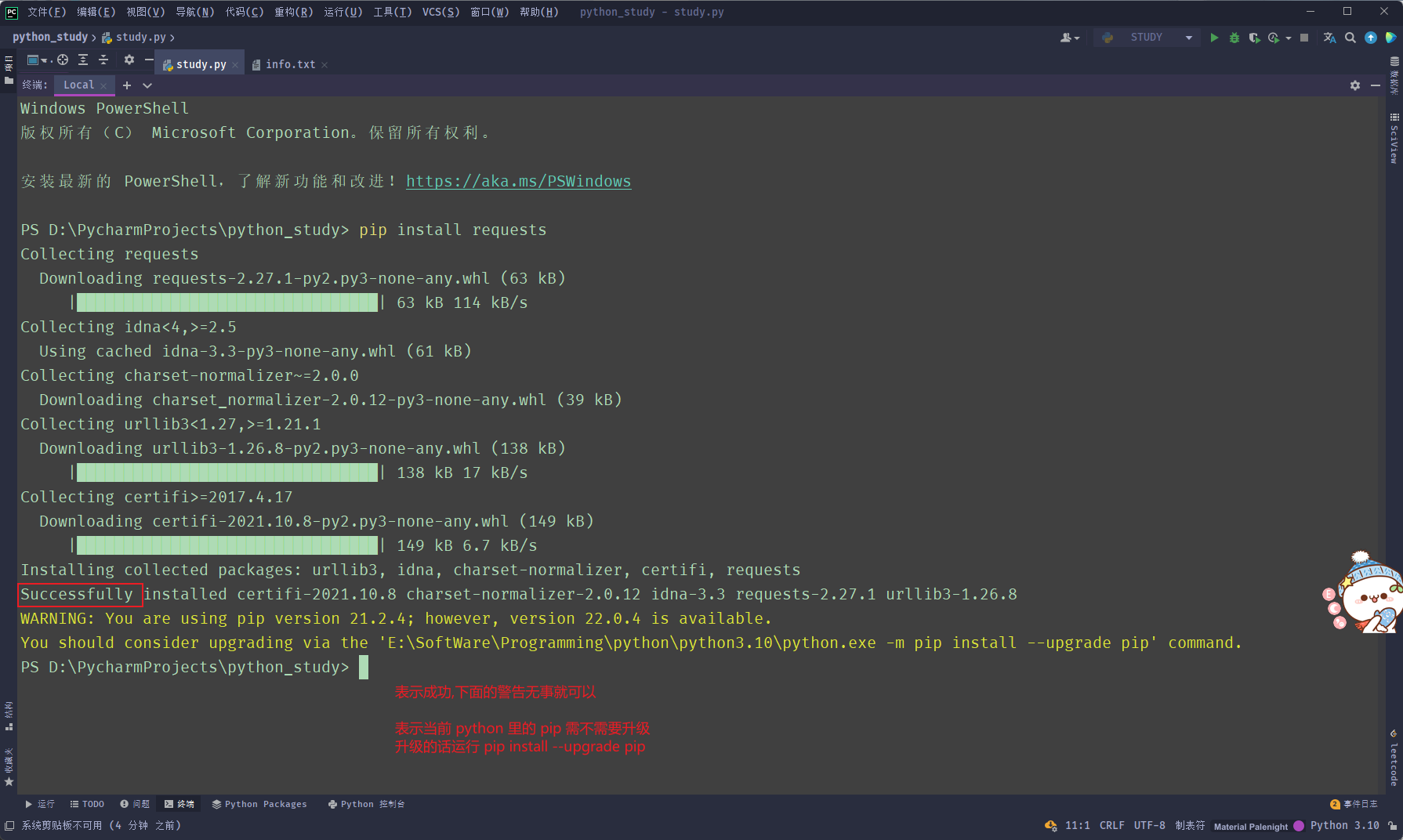Viewport: 1403px width, 840px height.
Task: Click the blue update arrow icon
Action: click(x=1371, y=38)
